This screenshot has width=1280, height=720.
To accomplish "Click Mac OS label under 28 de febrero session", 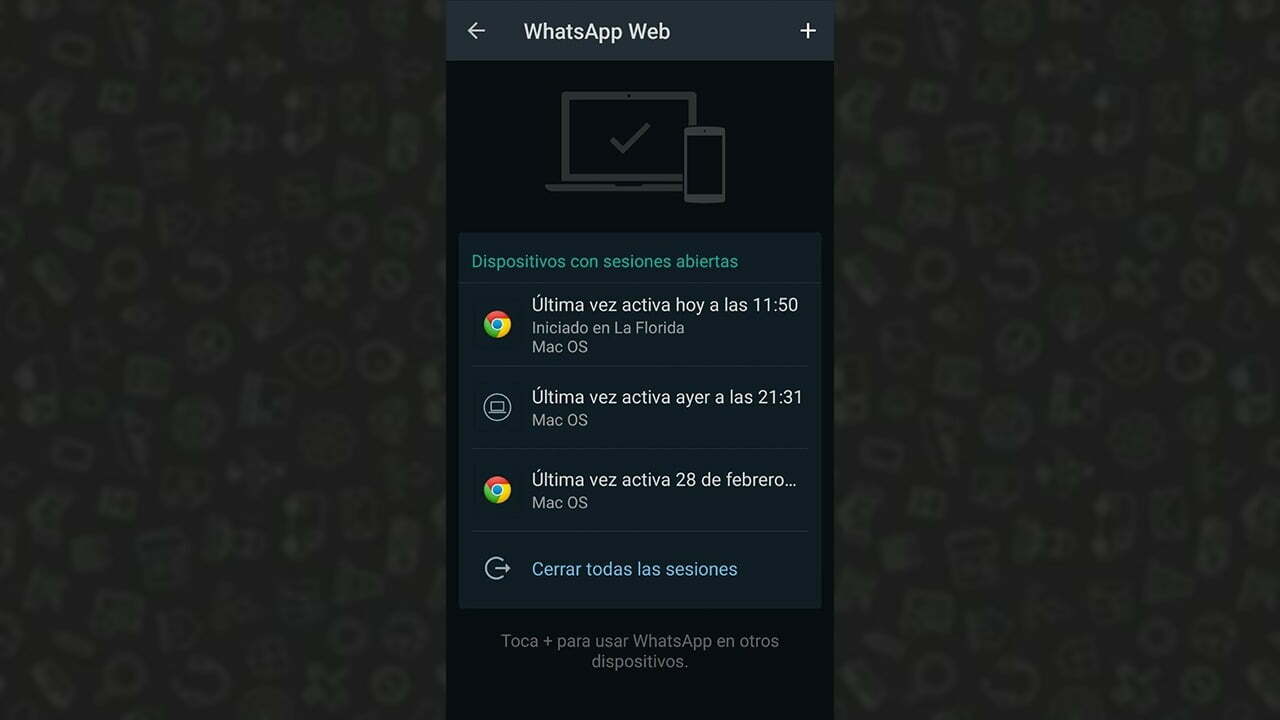I will click(x=560, y=503).
